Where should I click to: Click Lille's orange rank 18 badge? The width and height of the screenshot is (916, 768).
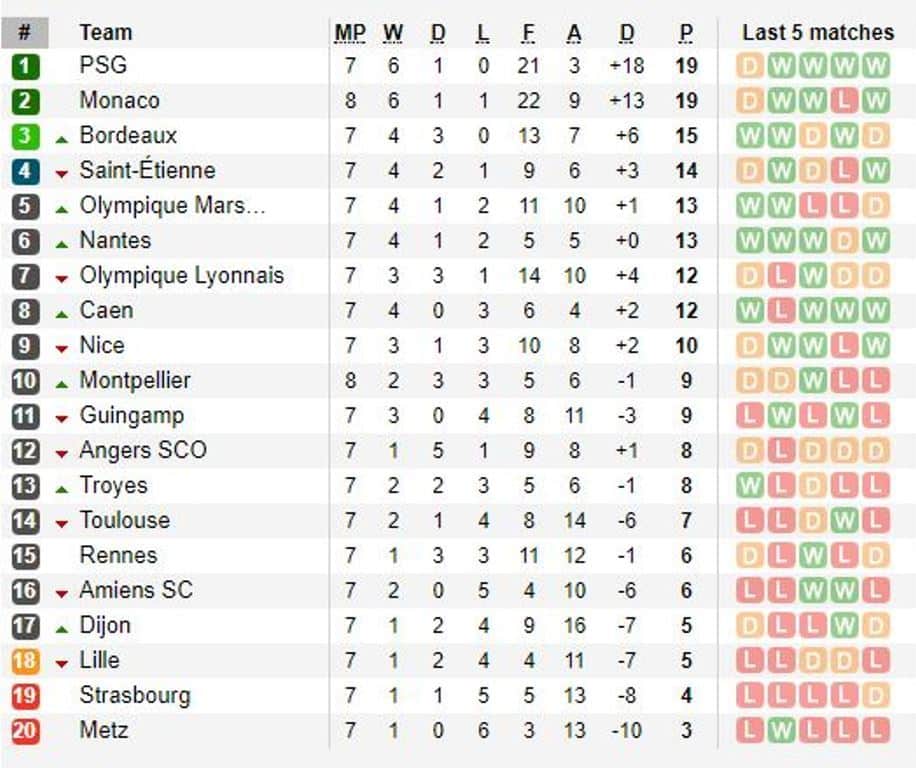[25, 661]
